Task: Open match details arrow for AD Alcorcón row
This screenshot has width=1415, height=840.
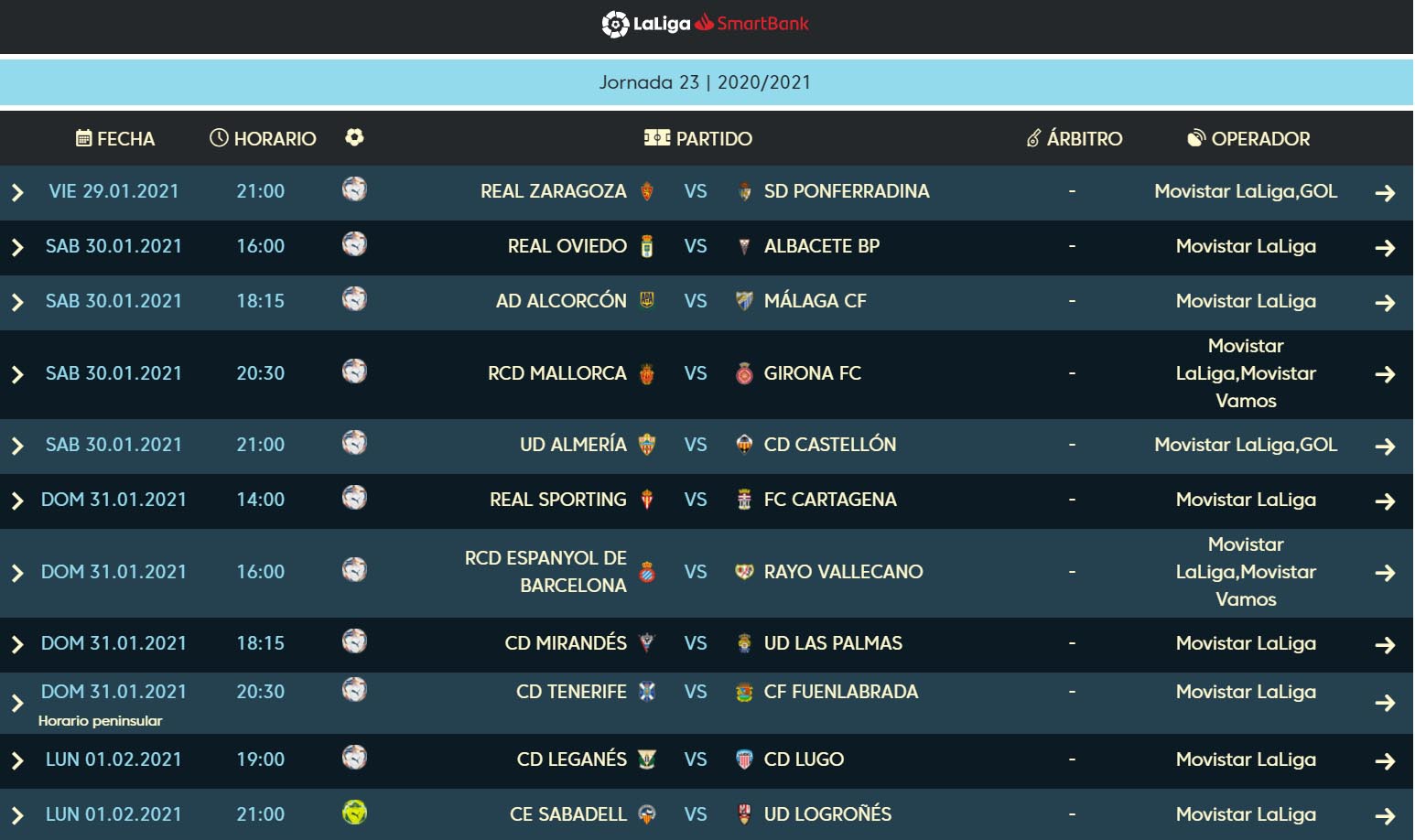Action: pos(1385,303)
